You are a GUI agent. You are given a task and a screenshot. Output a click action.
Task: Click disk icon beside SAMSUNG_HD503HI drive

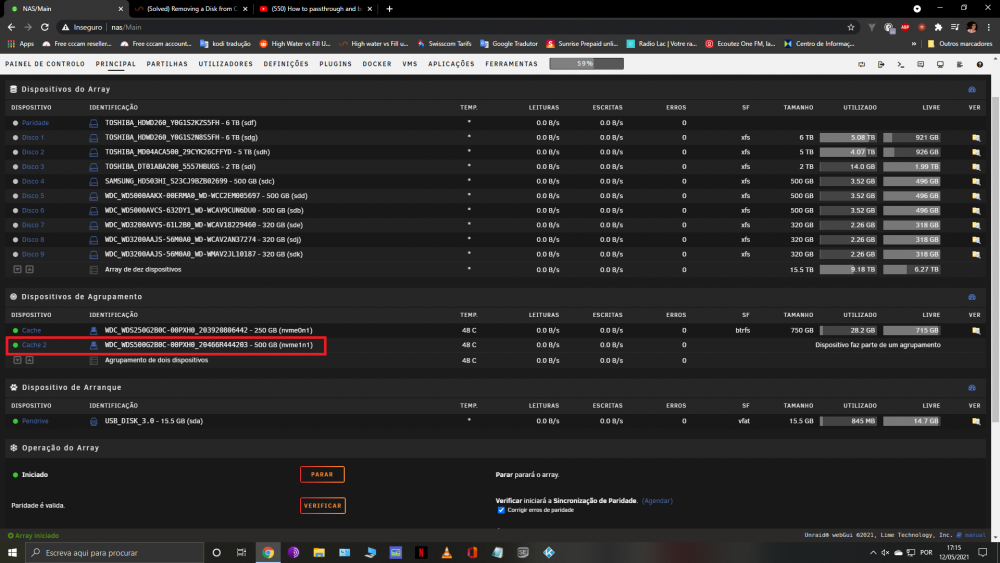94,182
